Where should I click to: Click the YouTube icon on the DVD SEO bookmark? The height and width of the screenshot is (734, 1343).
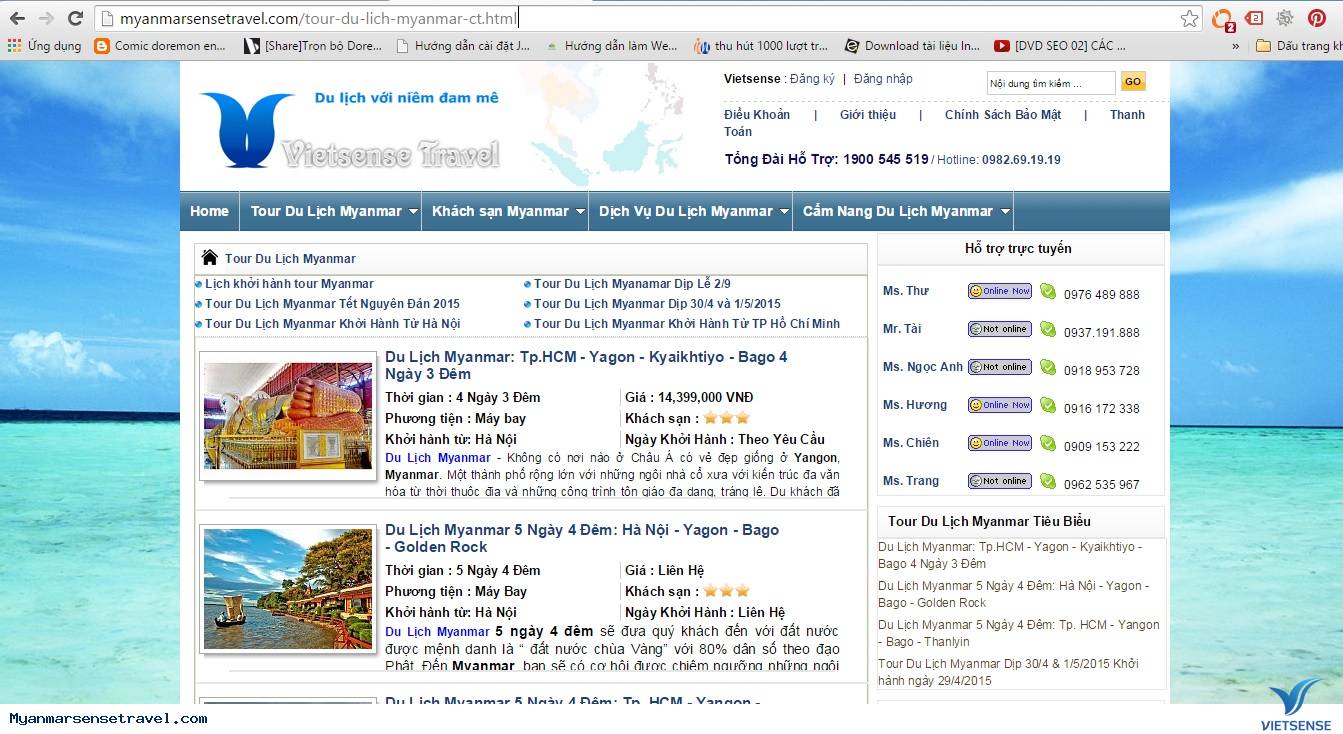1003,44
